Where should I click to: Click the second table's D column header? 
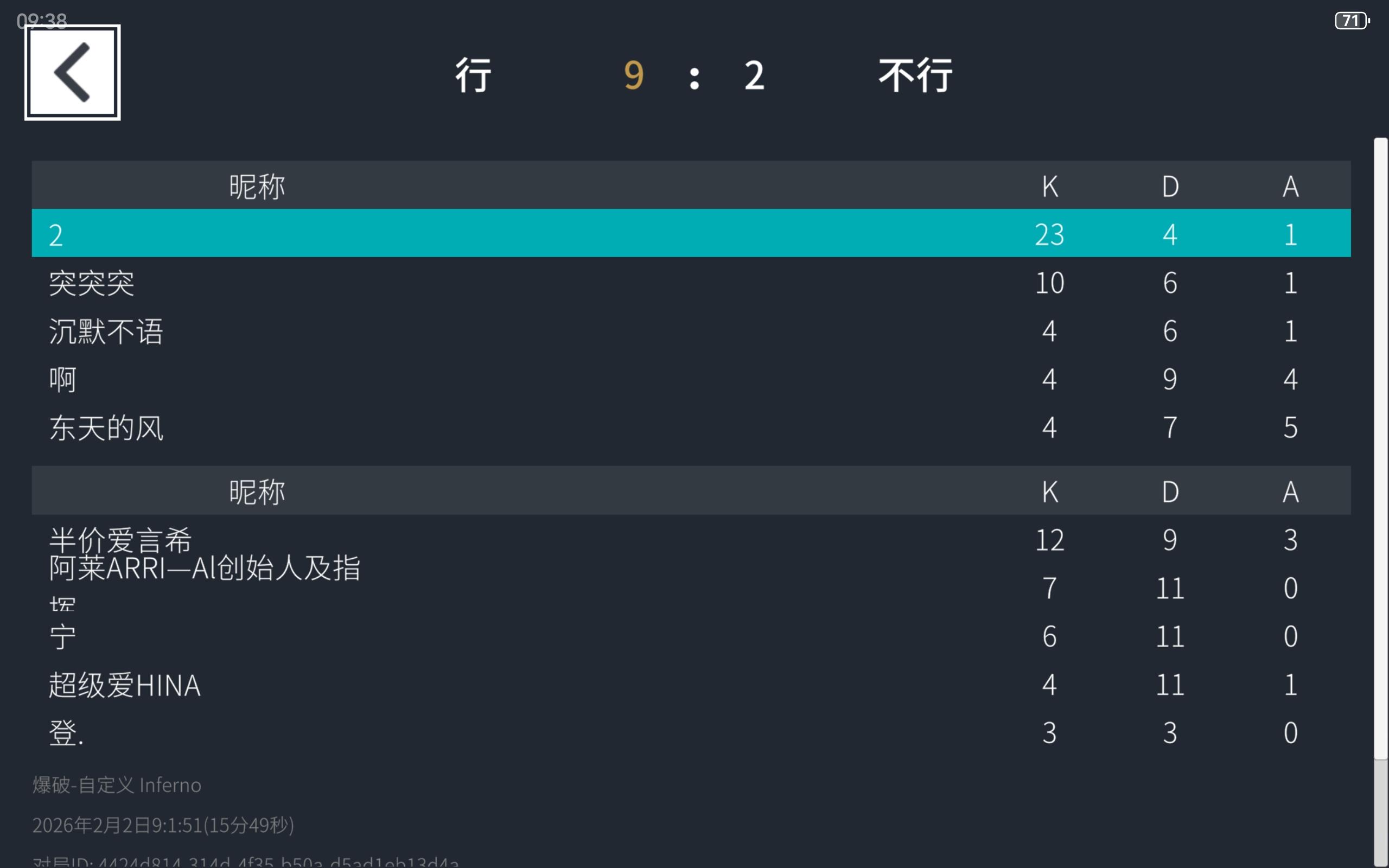(x=1170, y=492)
